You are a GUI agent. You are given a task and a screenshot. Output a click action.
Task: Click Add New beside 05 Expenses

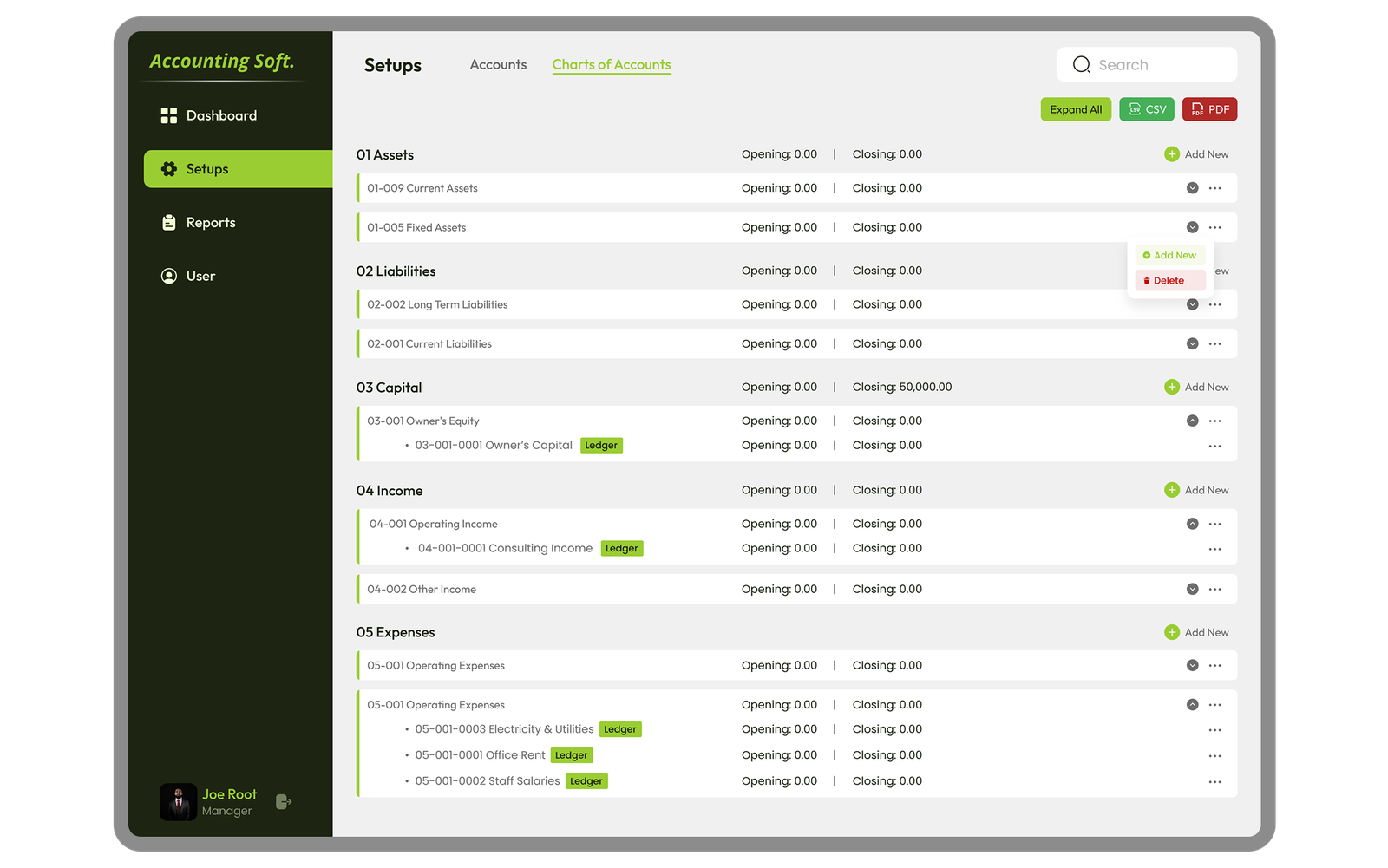point(1197,632)
